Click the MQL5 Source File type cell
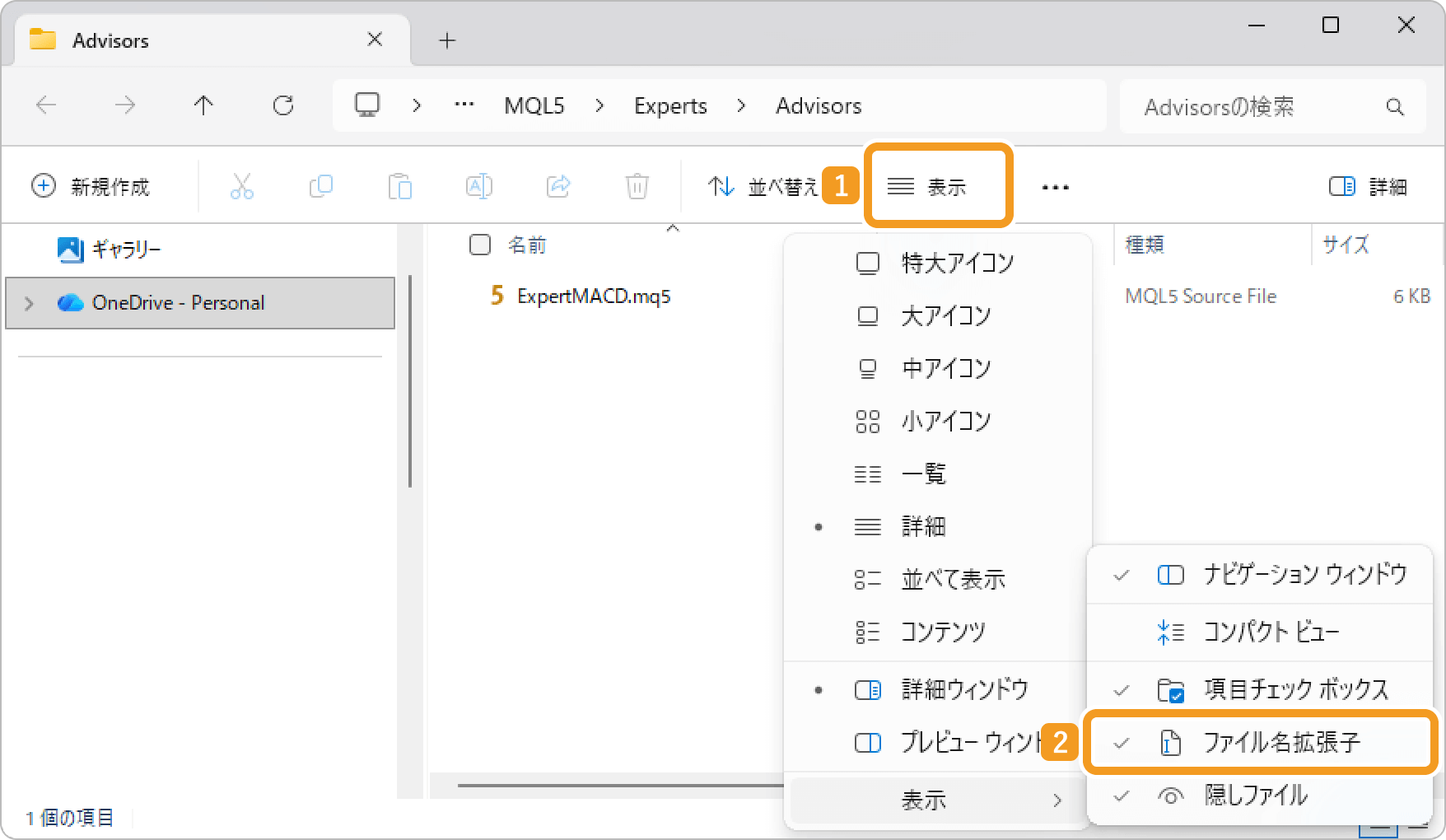 pos(1201,296)
